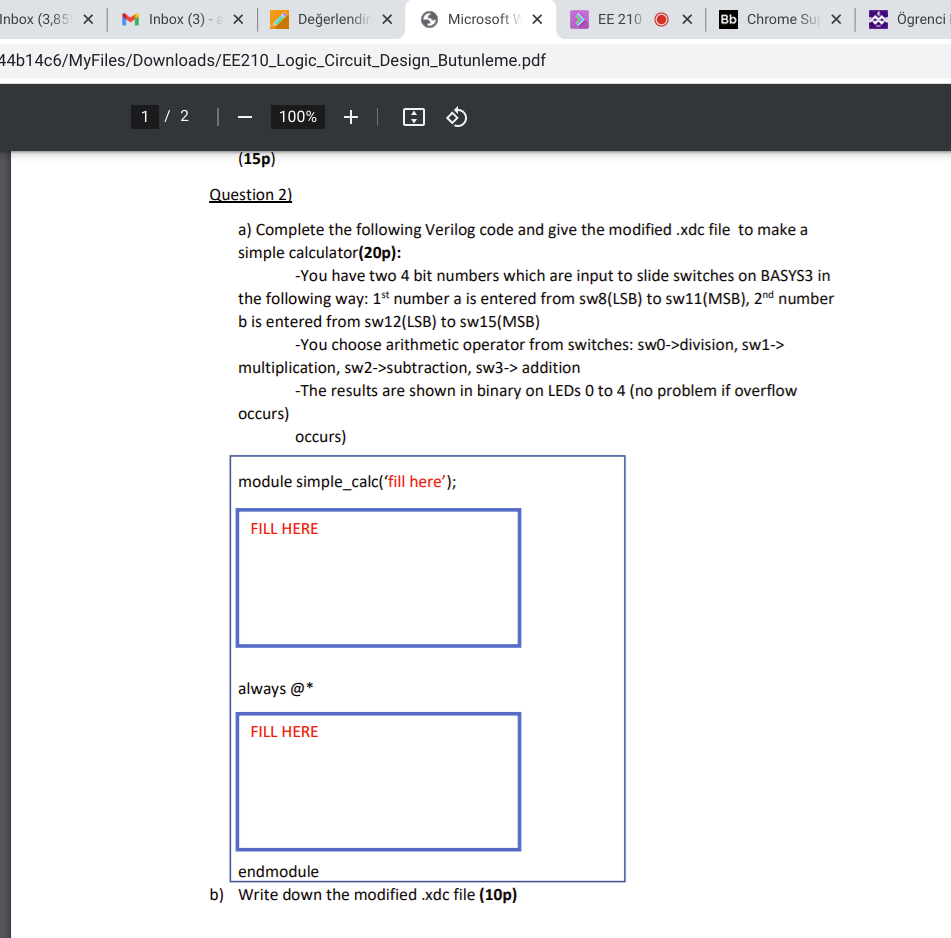Select the page number input field
Screen dimensions: 951x938
click(x=144, y=117)
